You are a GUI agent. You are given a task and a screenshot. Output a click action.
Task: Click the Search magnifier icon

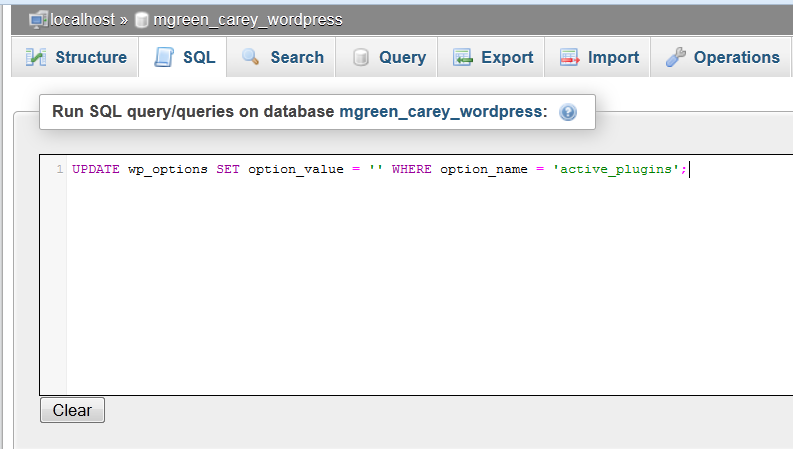pos(251,58)
